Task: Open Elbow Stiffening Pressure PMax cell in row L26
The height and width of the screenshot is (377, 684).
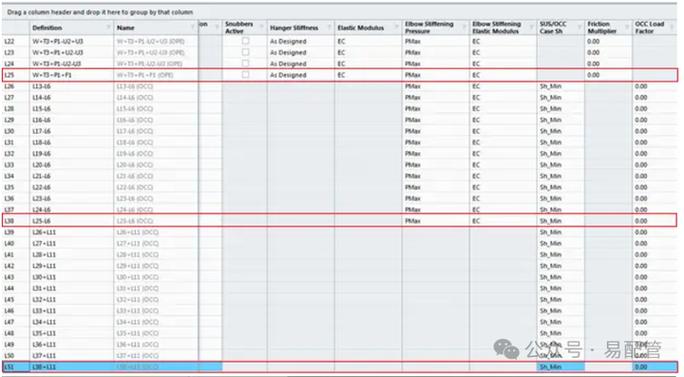Action: click(x=436, y=86)
